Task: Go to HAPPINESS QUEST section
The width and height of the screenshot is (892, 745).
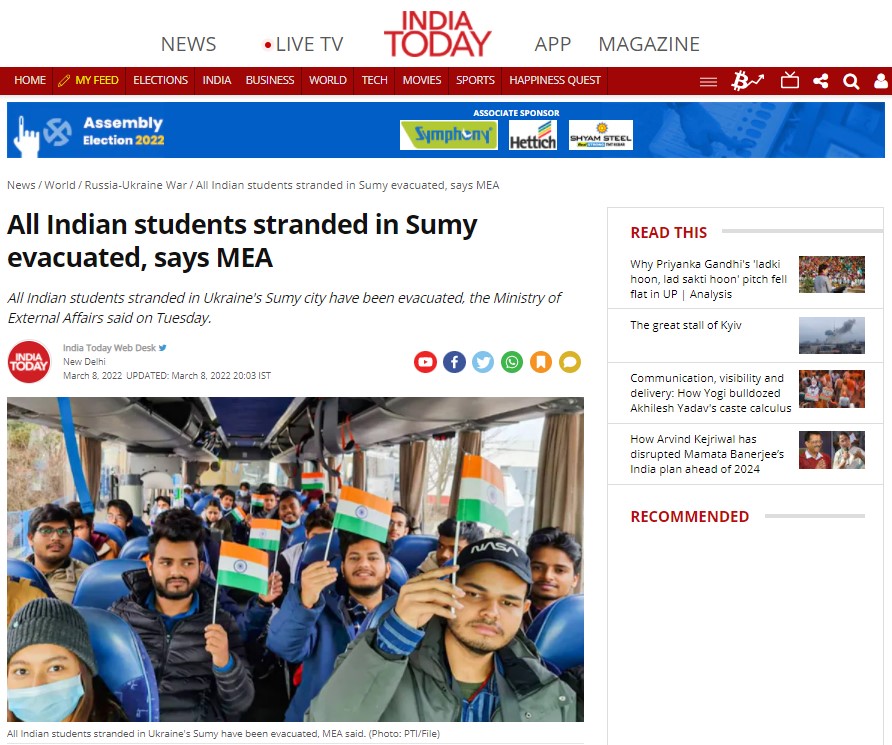Action: (555, 80)
